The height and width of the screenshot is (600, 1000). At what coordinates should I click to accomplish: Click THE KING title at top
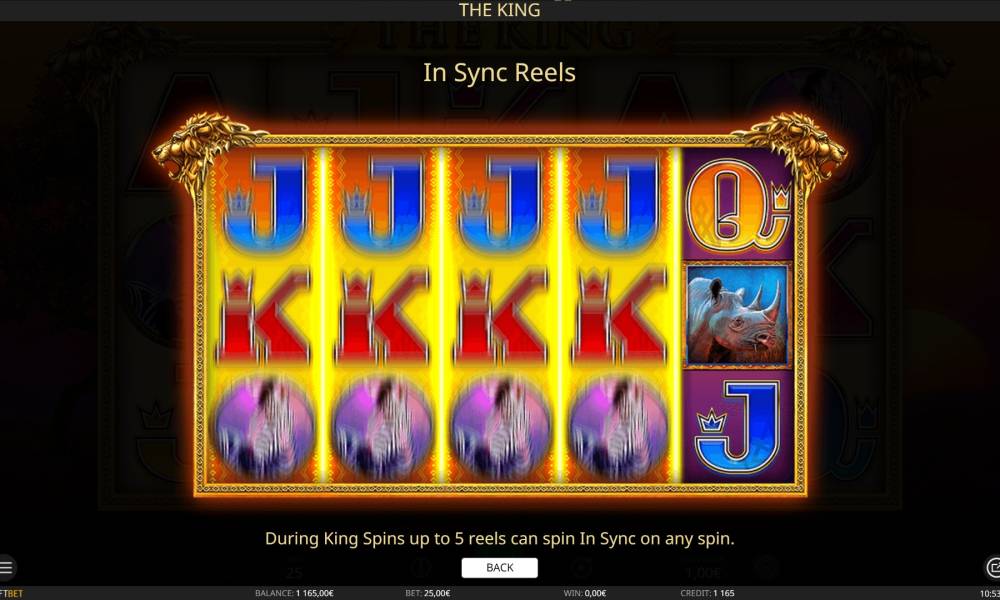click(499, 10)
